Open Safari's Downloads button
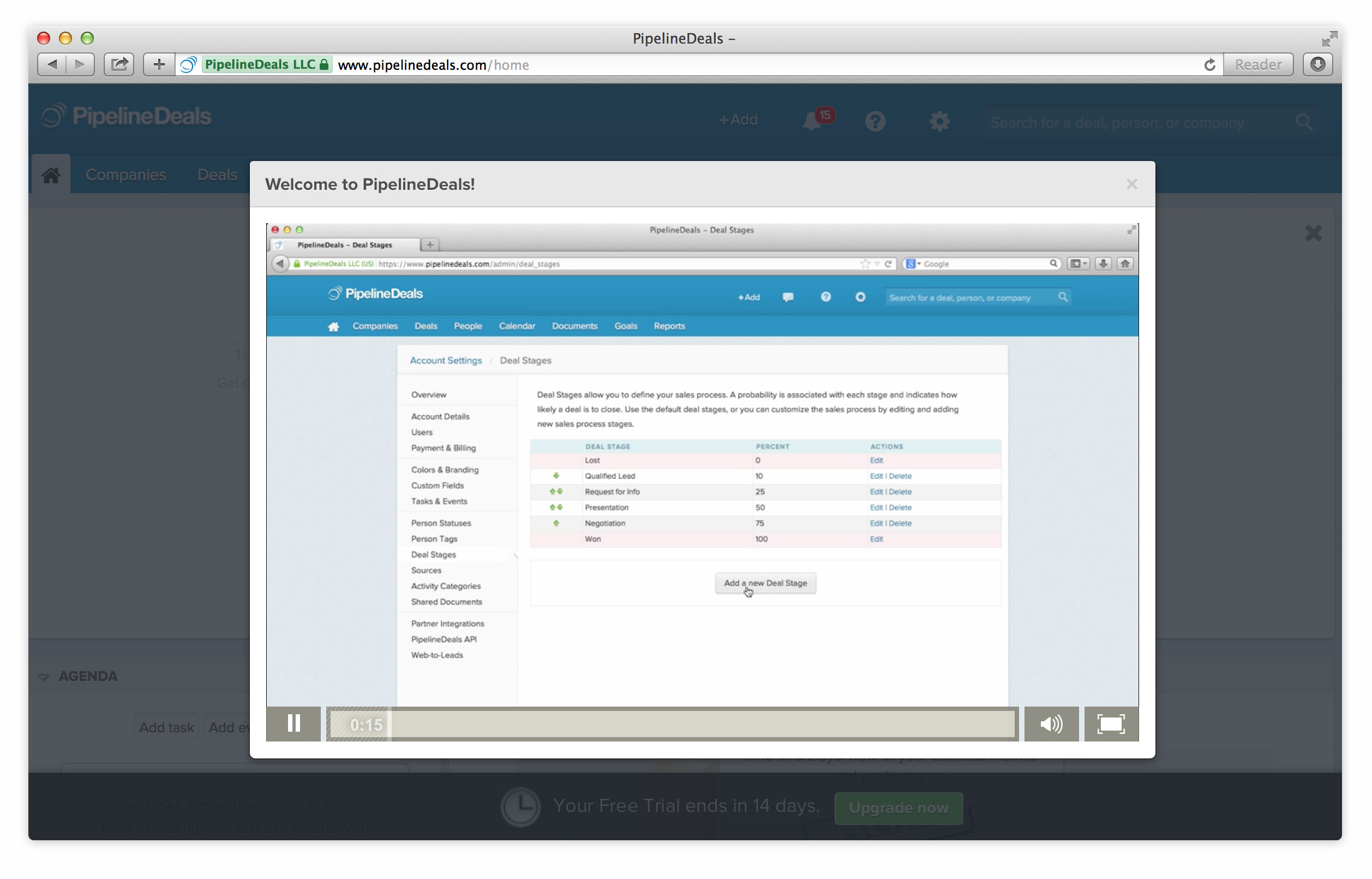 coord(1318,64)
